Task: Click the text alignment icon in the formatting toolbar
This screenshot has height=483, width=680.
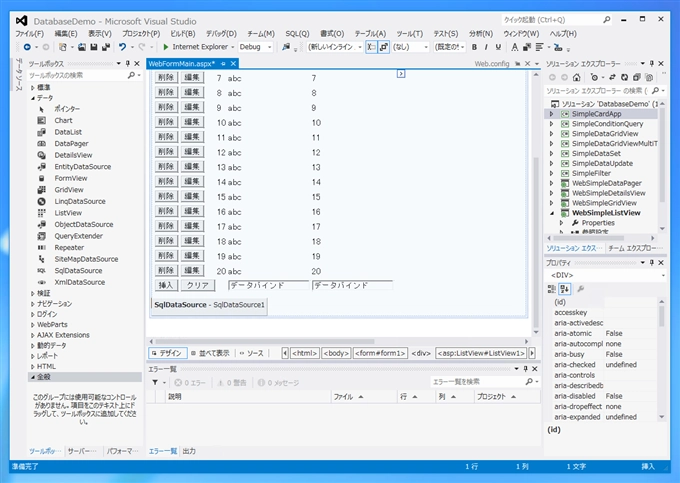Action: point(539,47)
